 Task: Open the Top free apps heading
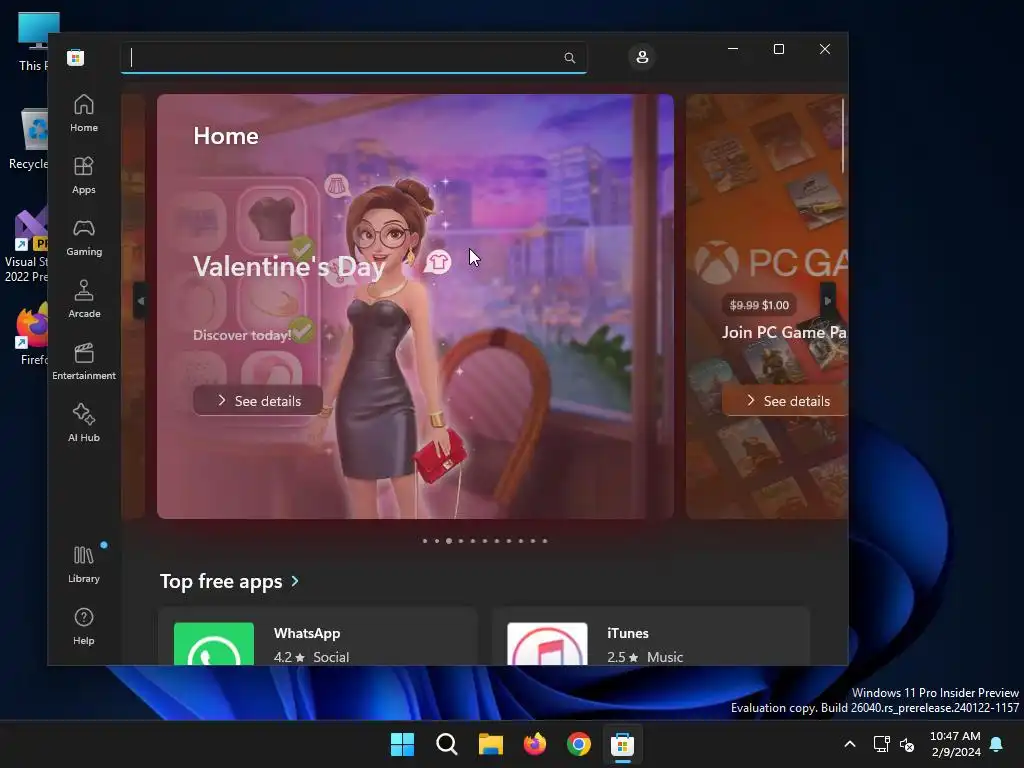tap(221, 581)
